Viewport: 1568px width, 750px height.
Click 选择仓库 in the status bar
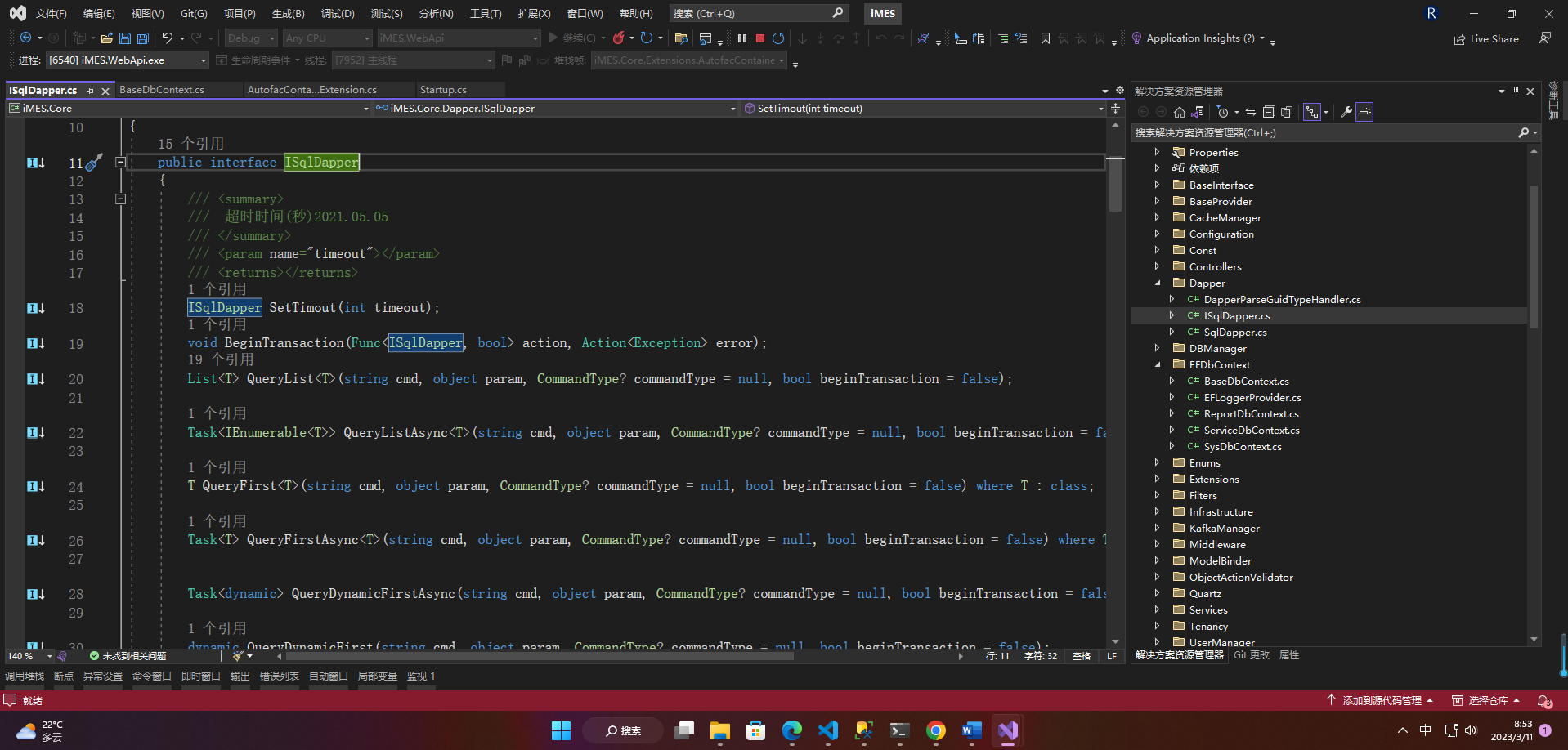(x=1486, y=700)
